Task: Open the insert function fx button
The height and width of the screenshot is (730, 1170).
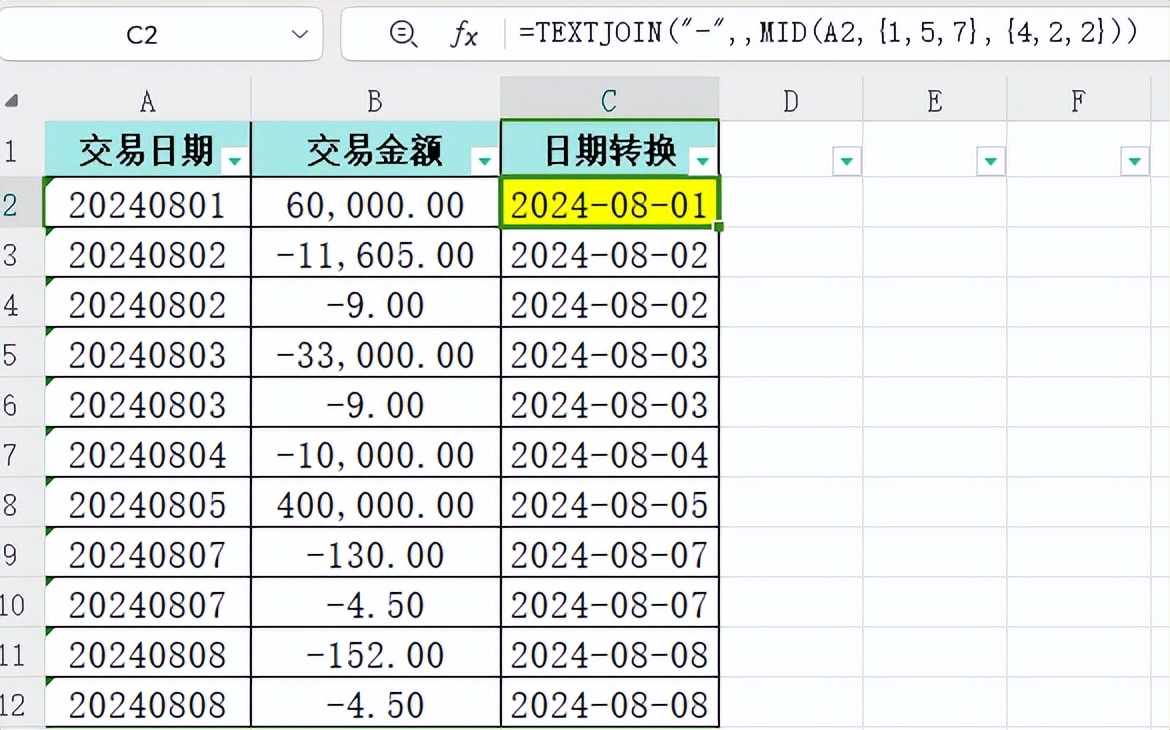Action: [463, 34]
